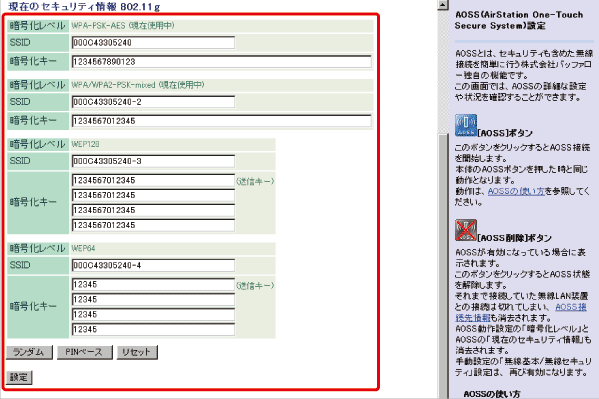The width and height of the screenshot is (599, 399).
Task: Click the [AOSS]ボタン heading text
Action: click(x=505, y=133)
